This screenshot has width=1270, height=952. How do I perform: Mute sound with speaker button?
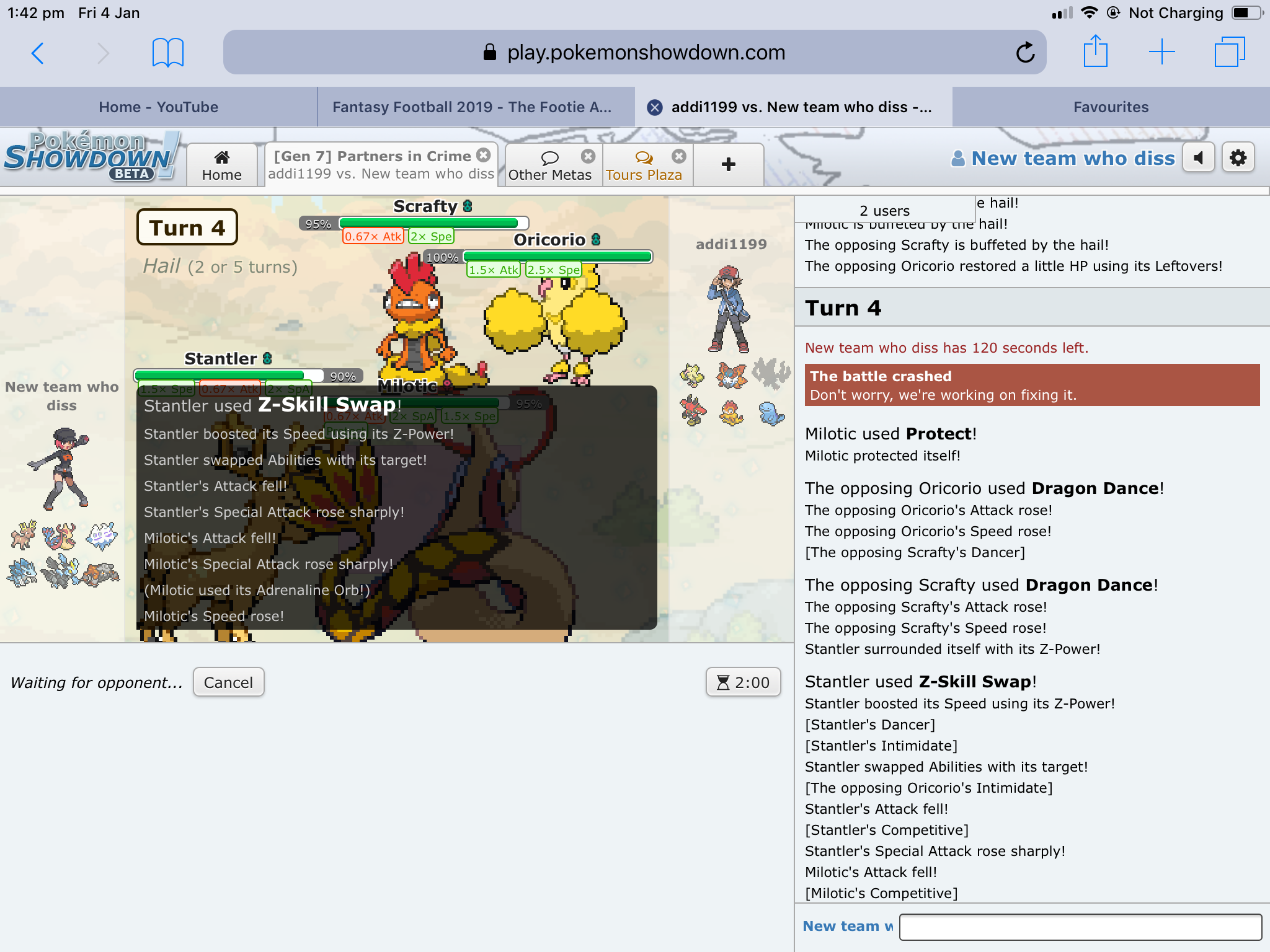click(x=1198, y=158)
